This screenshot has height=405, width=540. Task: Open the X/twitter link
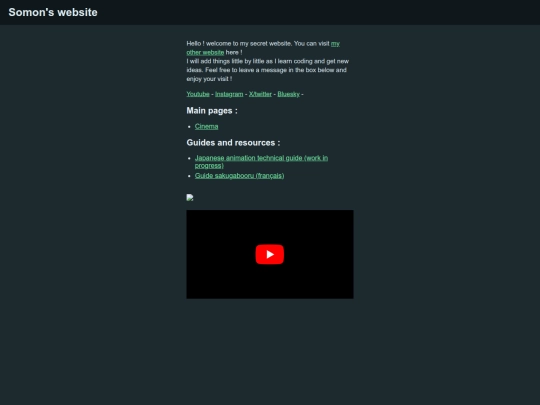coord(260,94)
